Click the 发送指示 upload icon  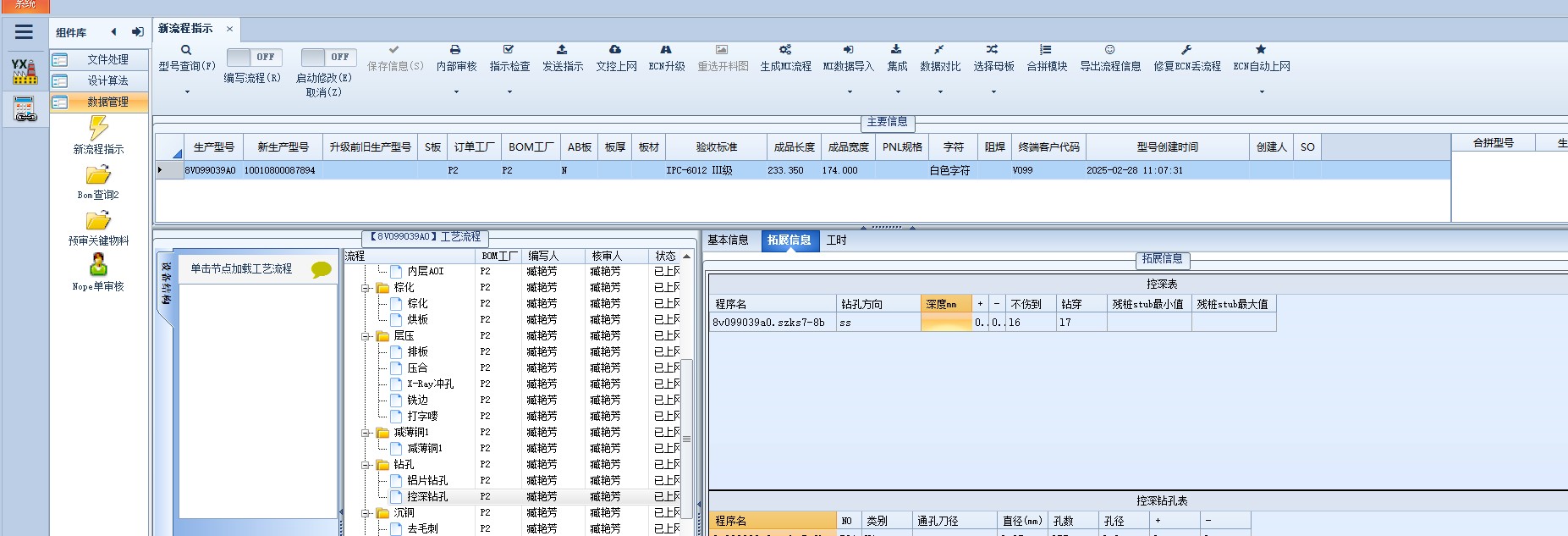coord(562,50)
